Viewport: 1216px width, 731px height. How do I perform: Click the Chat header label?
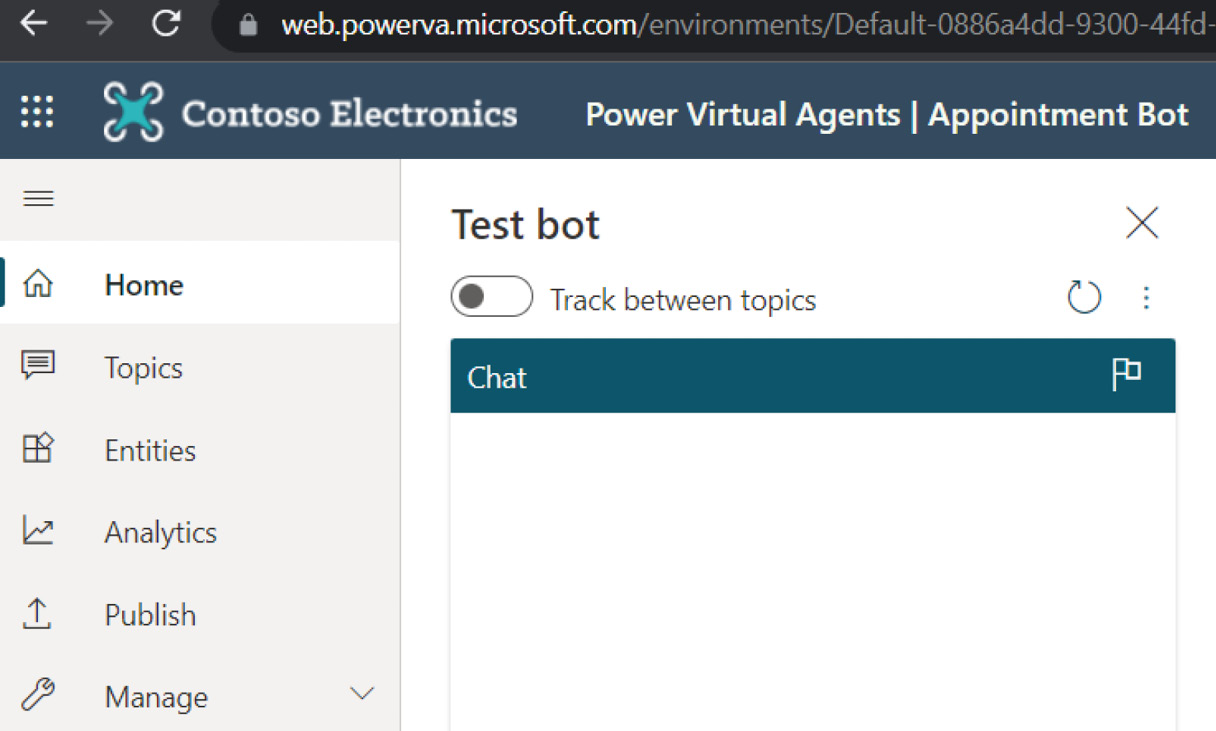tap(497, 377)
